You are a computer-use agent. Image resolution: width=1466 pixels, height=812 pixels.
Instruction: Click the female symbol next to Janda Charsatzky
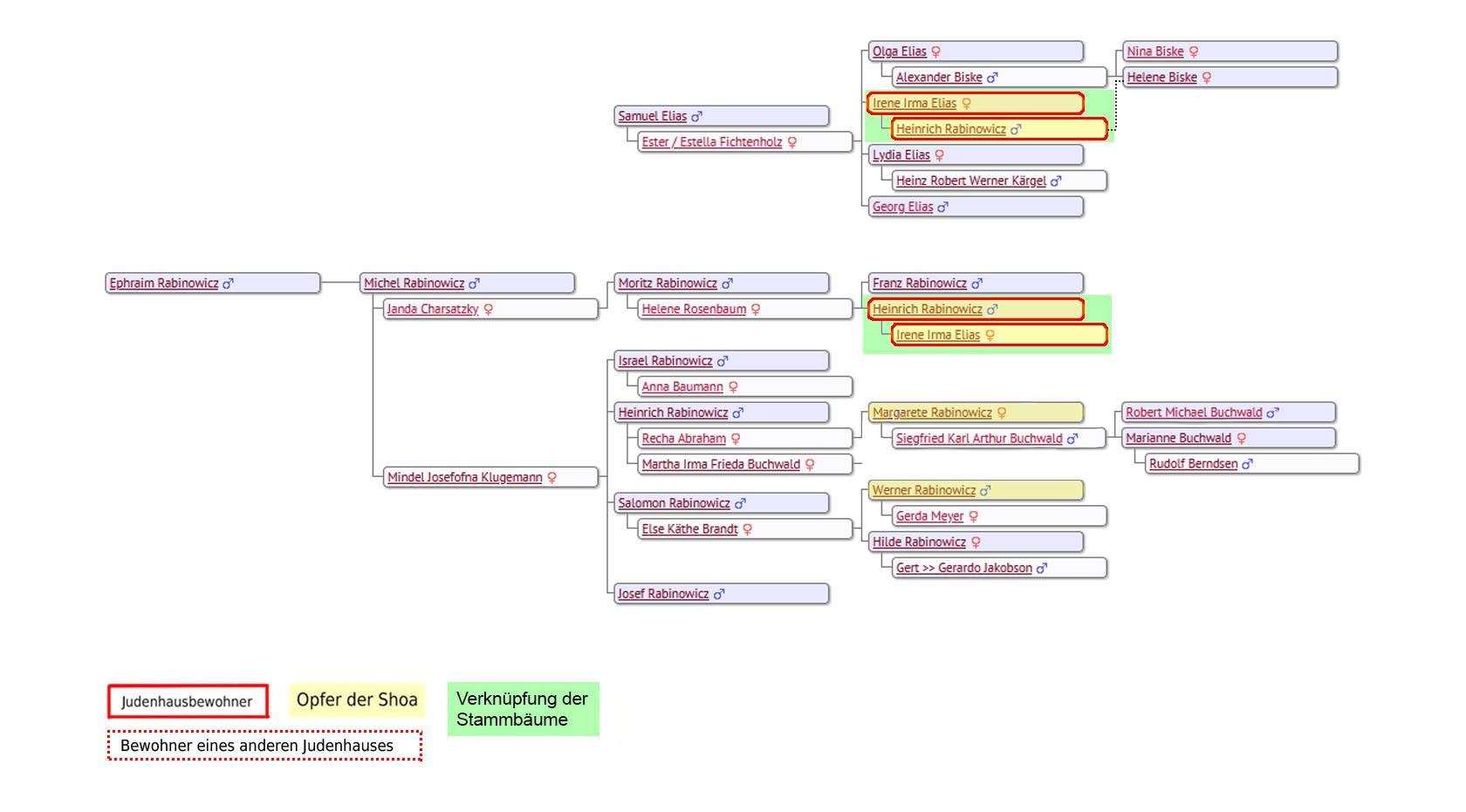[488, 310]
